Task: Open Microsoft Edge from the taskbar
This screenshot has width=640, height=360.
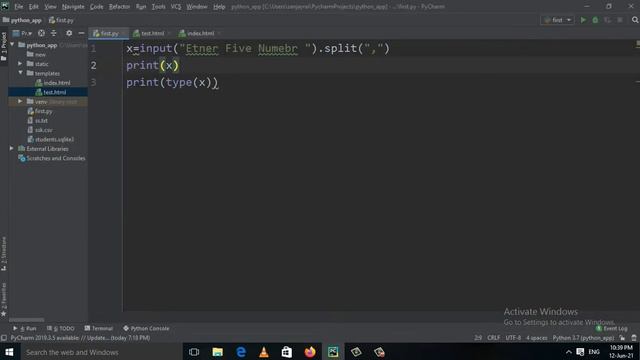Action: pos(241,352)
